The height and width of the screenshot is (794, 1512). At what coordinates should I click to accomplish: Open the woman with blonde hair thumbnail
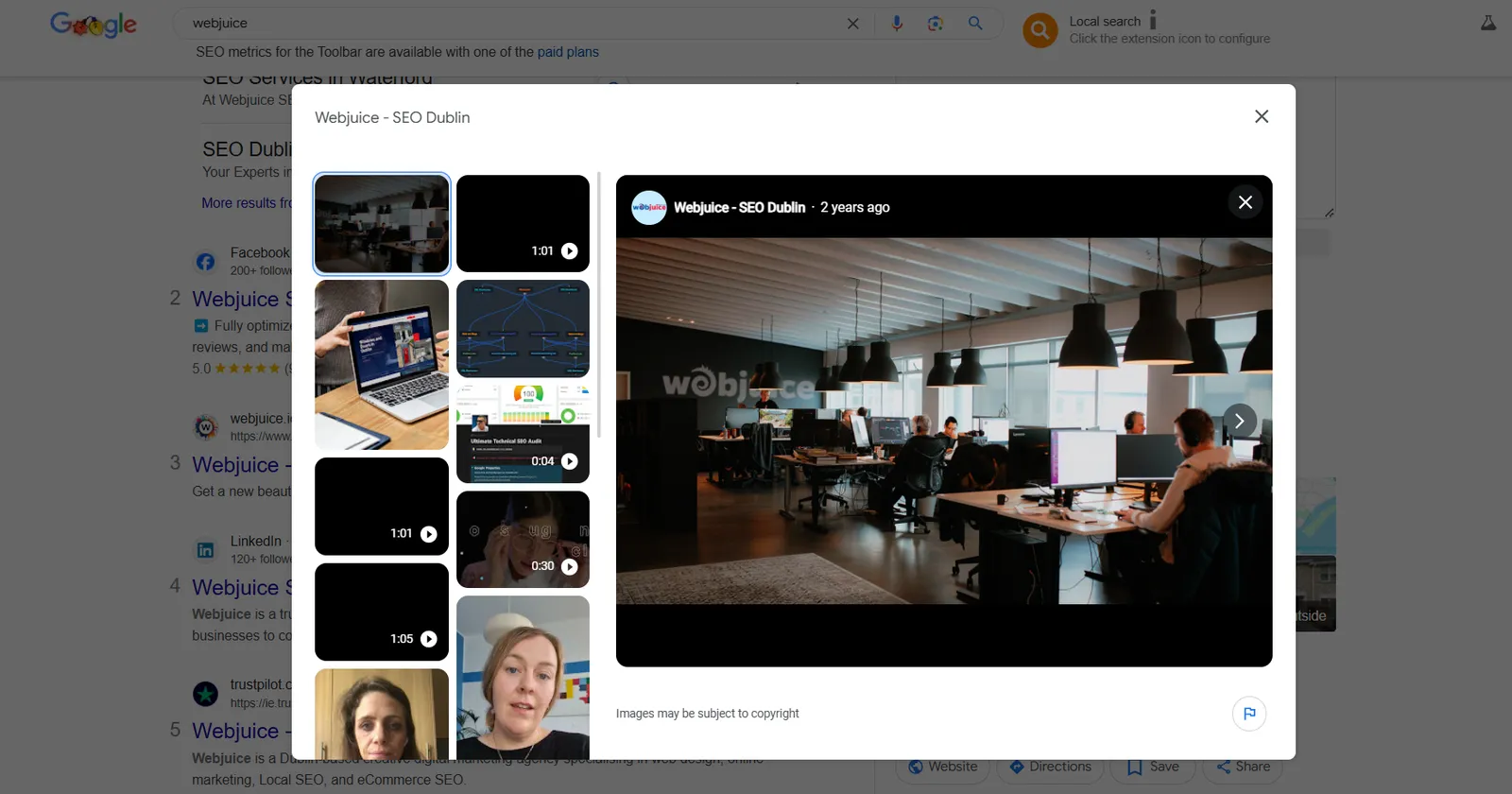pos(523,677)
